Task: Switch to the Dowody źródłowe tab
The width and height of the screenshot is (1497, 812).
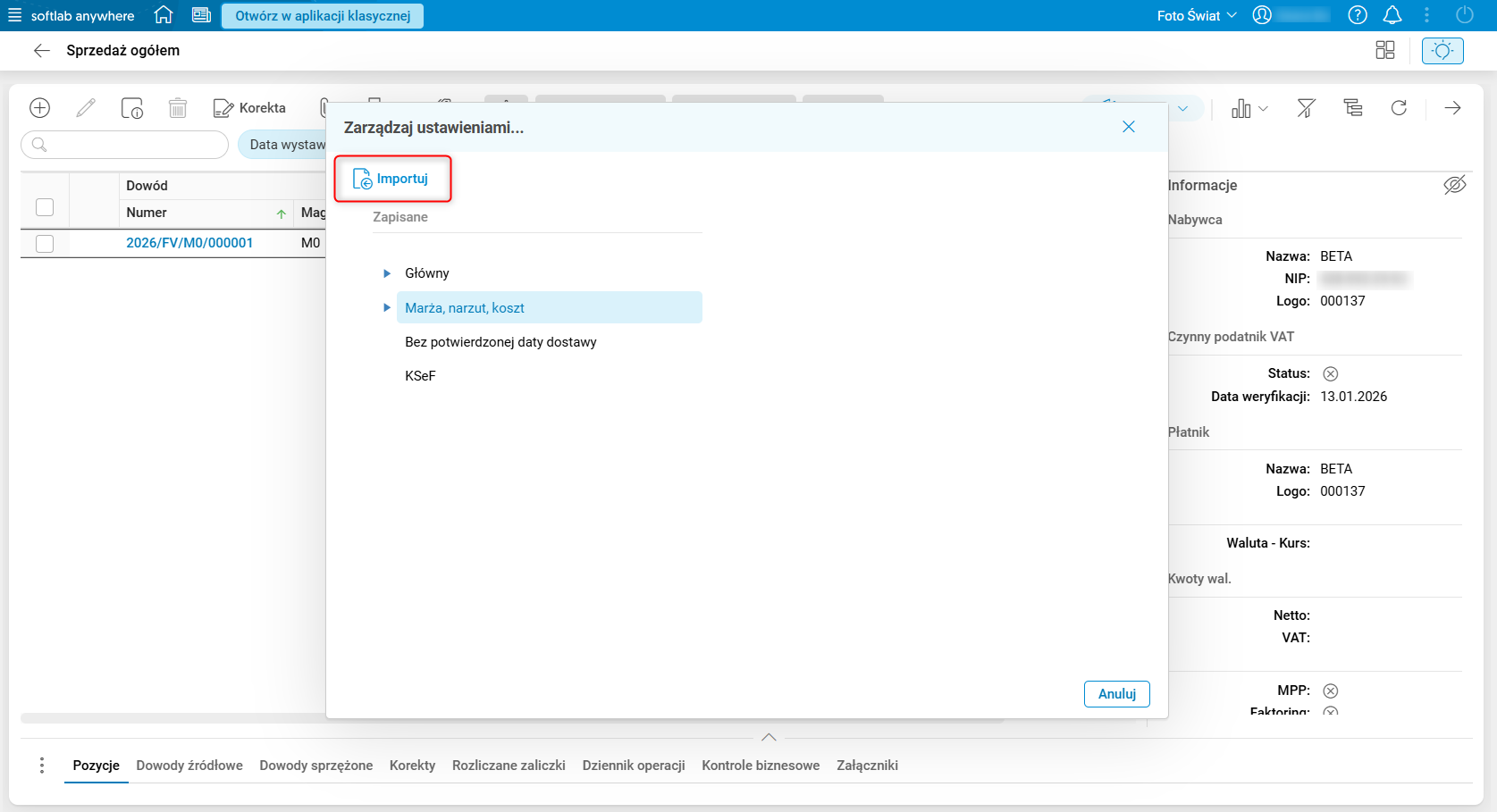Action: [x=189, y=766]
